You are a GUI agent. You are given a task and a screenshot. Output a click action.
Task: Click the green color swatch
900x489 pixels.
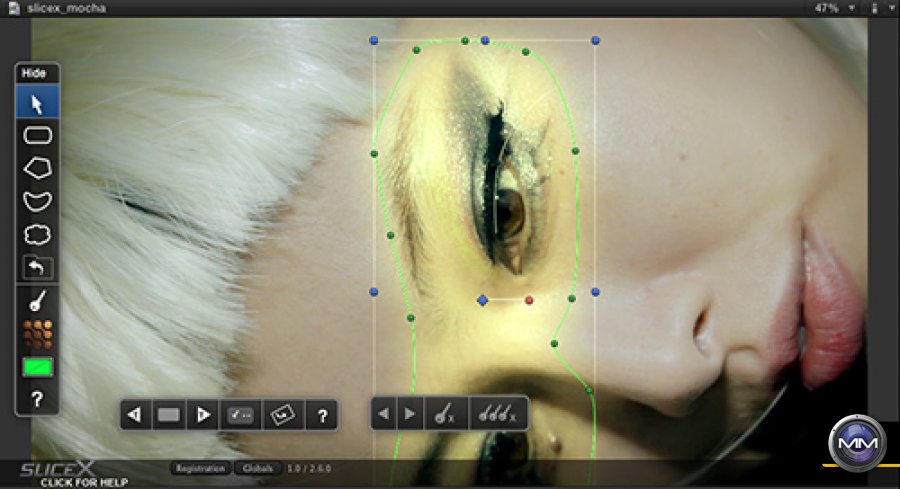pyautogui.click(x=38, y=367)
